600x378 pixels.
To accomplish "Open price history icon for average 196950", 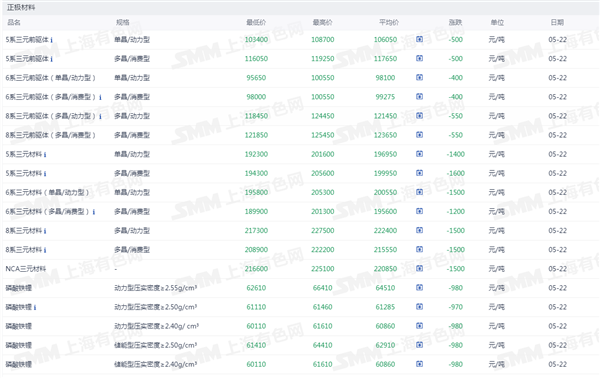I will (x=419, y=154).
